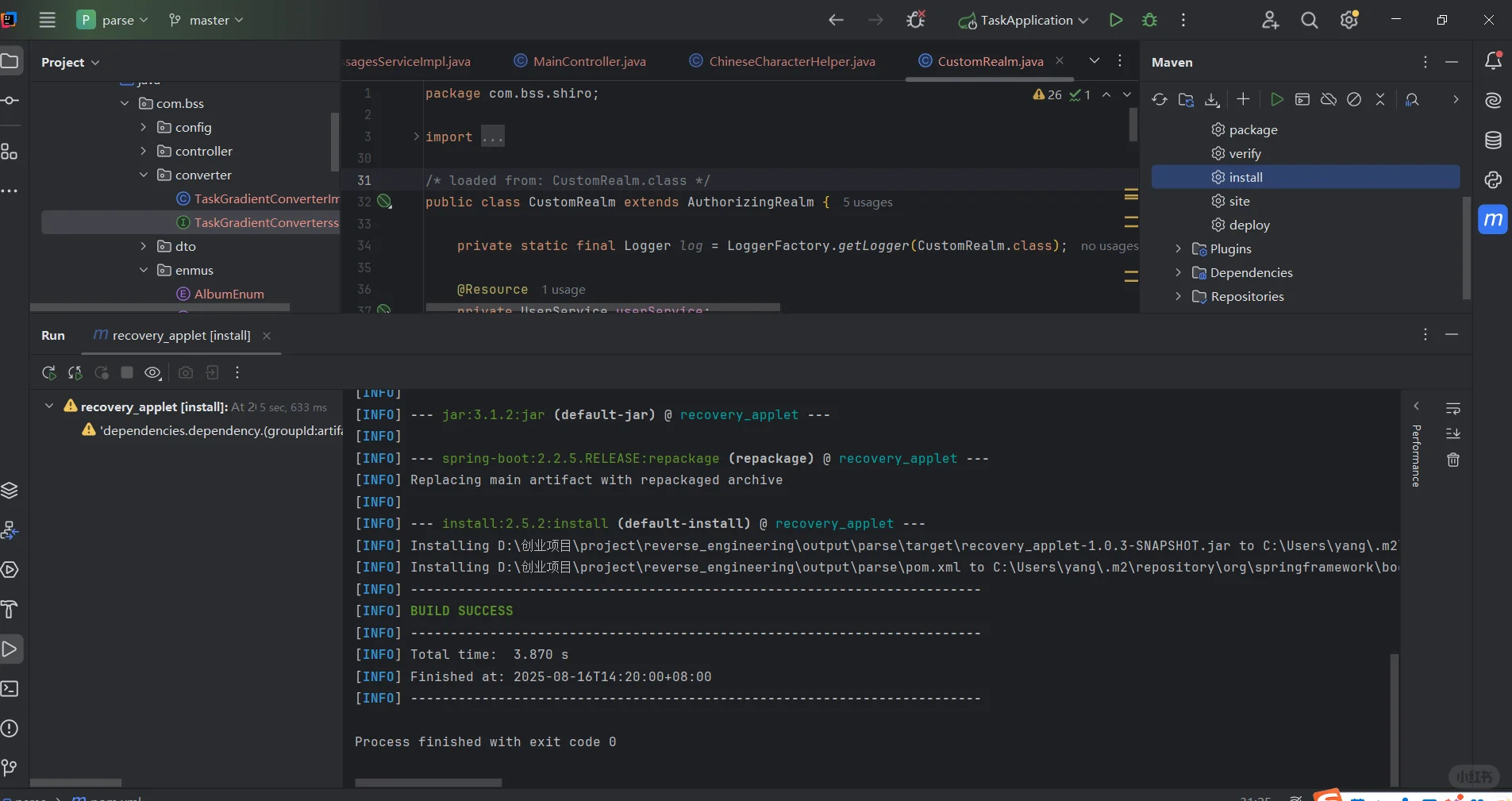Screen dimensions: 1512x801
Task: Toggle Skip Tests mode in Maven
Action: (1354, 99)
